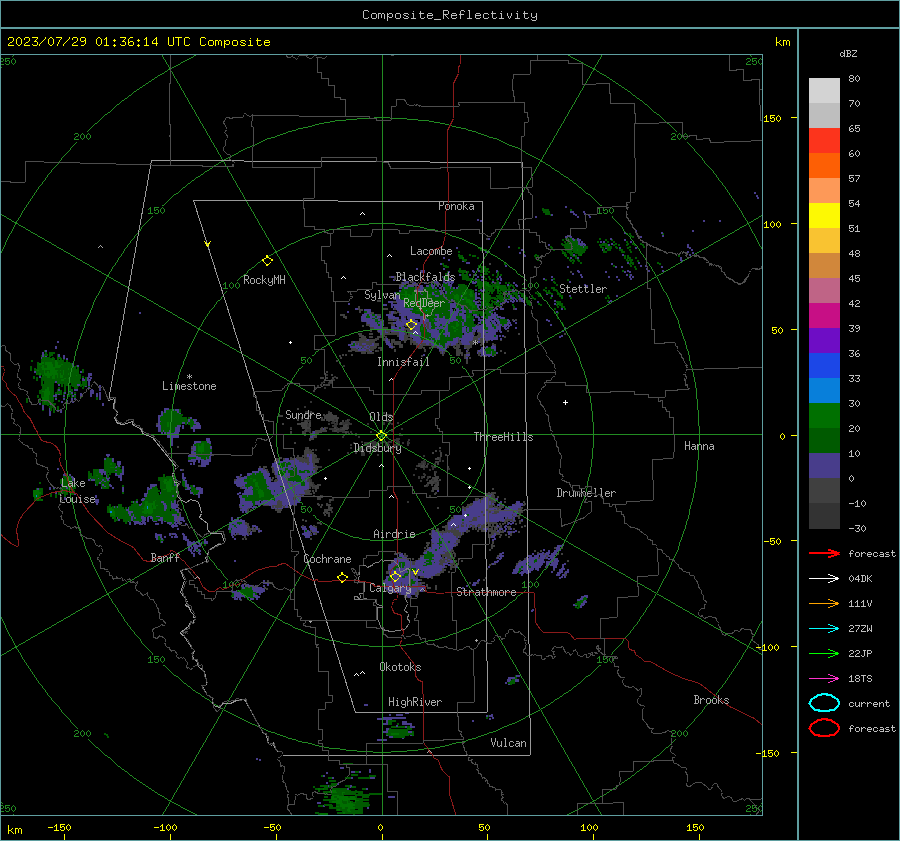Click the Stettler city label
Screen dimensions: 900x841
(x=583, y=289)
